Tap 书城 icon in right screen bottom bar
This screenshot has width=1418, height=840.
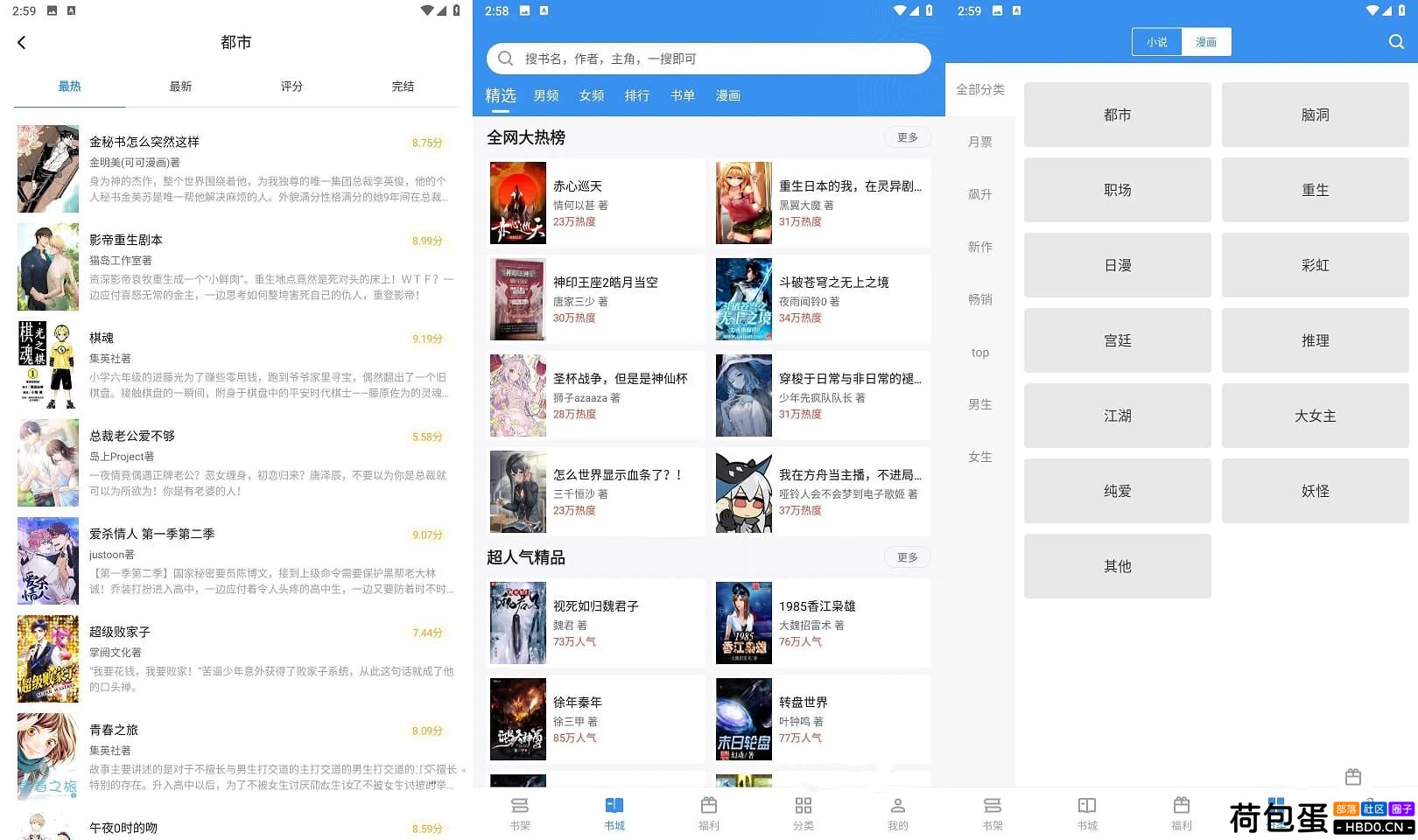1087,805
